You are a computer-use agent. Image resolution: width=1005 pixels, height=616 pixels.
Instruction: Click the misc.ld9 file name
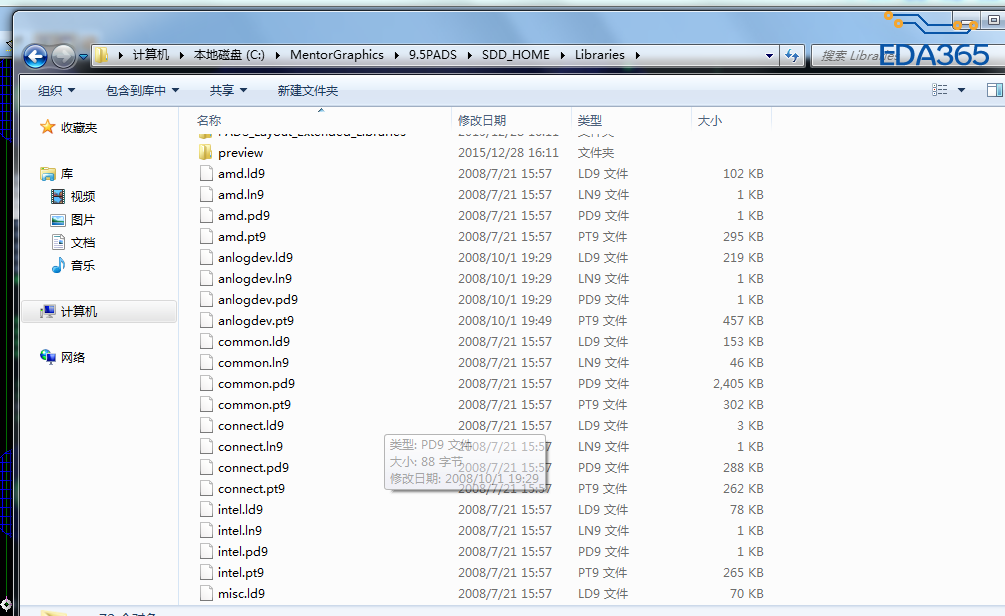(x=242, y=594)
